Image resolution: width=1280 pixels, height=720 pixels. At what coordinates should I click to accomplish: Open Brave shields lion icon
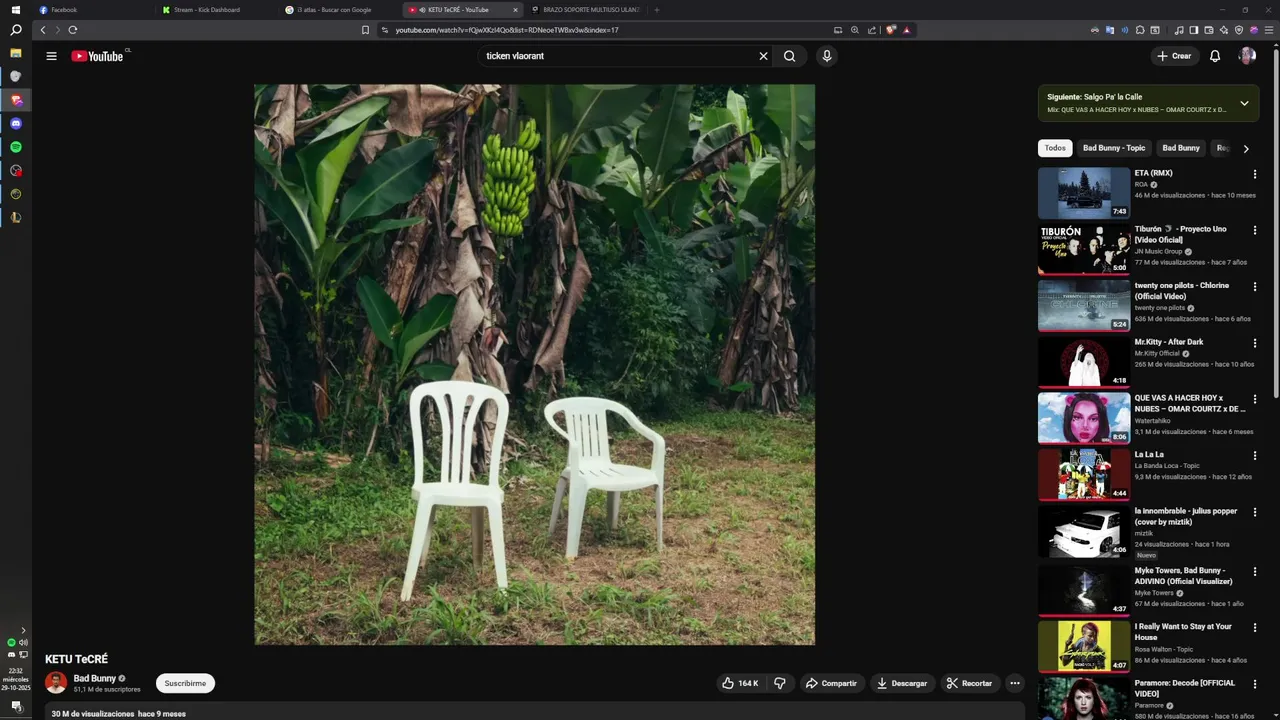click(x=891, y=30)
